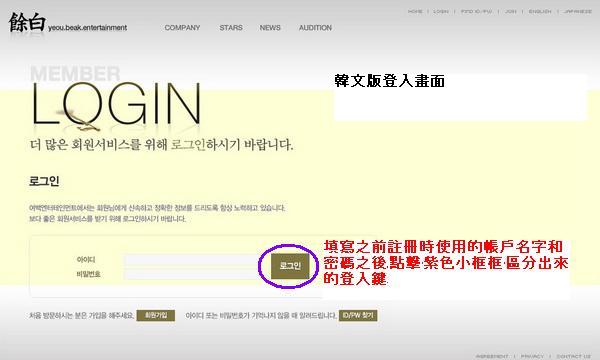Go to HOME in top links

[415, 11]
